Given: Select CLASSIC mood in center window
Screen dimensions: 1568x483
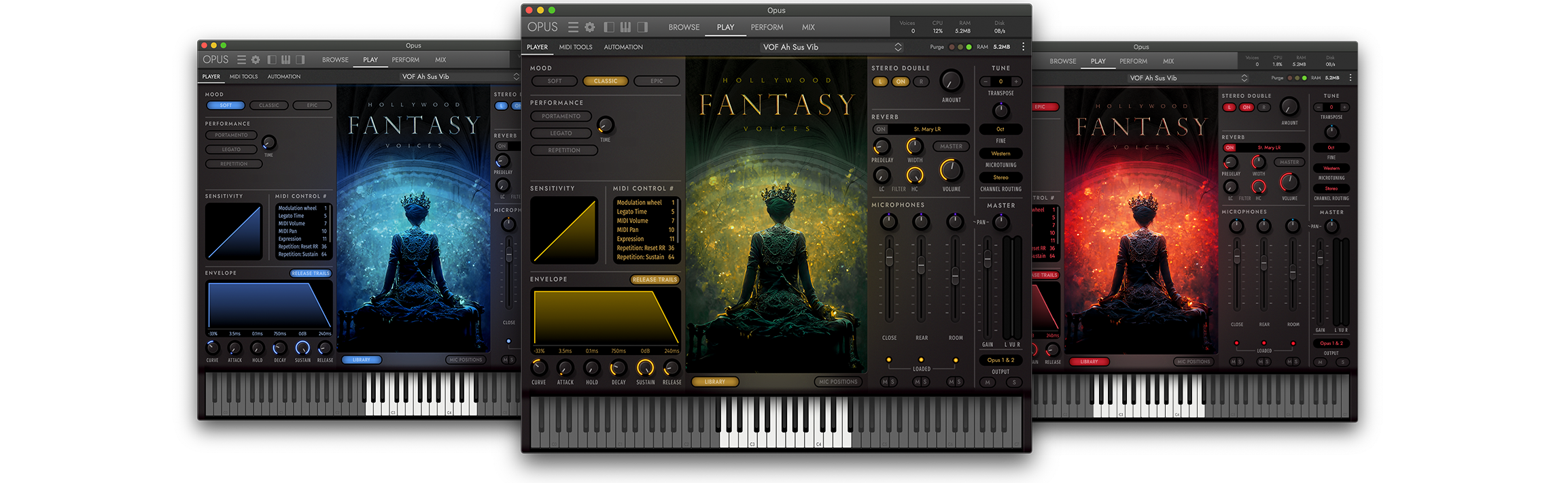Looking at the screenshot, I should tap(606, 81).
